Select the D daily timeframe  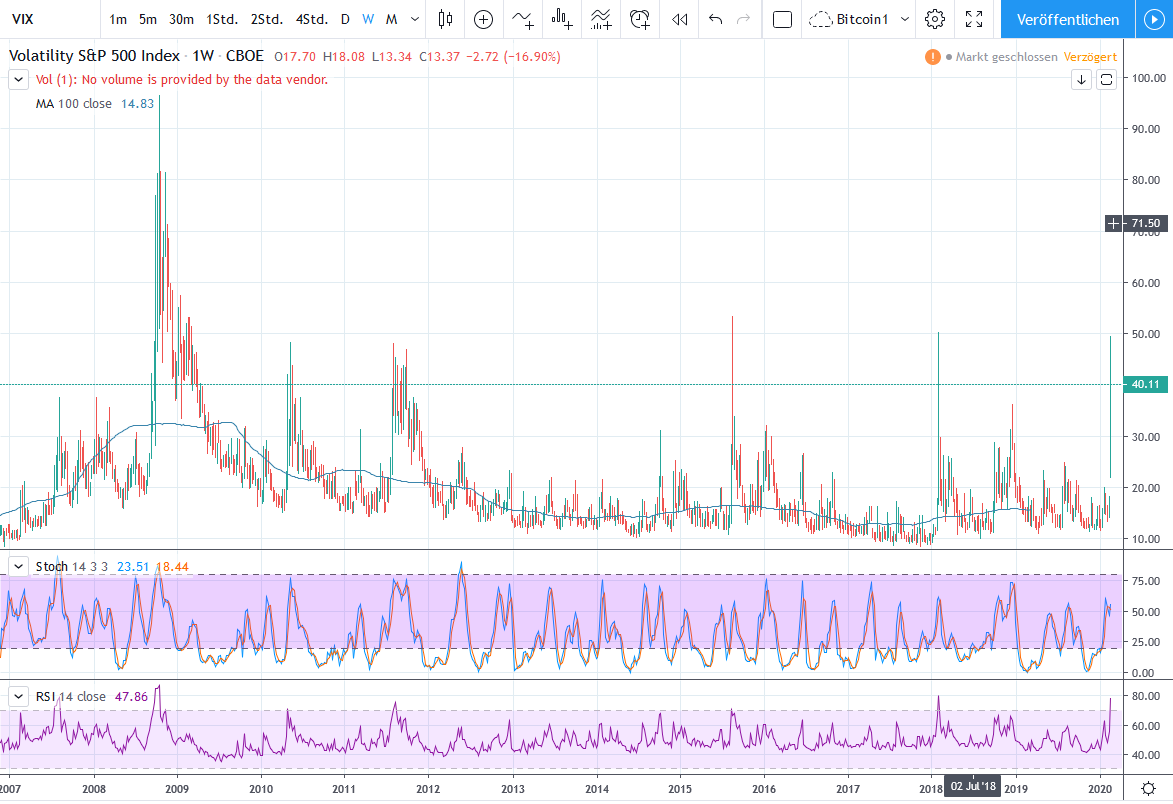click(x=345, y=19)
